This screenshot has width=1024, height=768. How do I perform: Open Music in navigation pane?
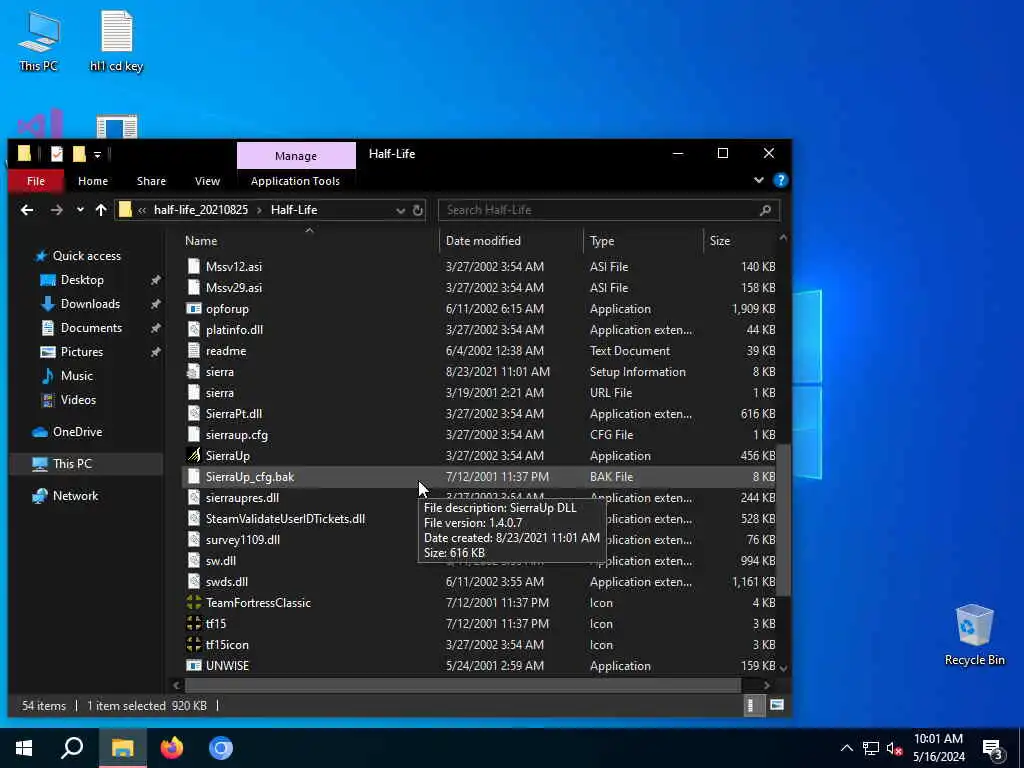[x=76, y=376]
